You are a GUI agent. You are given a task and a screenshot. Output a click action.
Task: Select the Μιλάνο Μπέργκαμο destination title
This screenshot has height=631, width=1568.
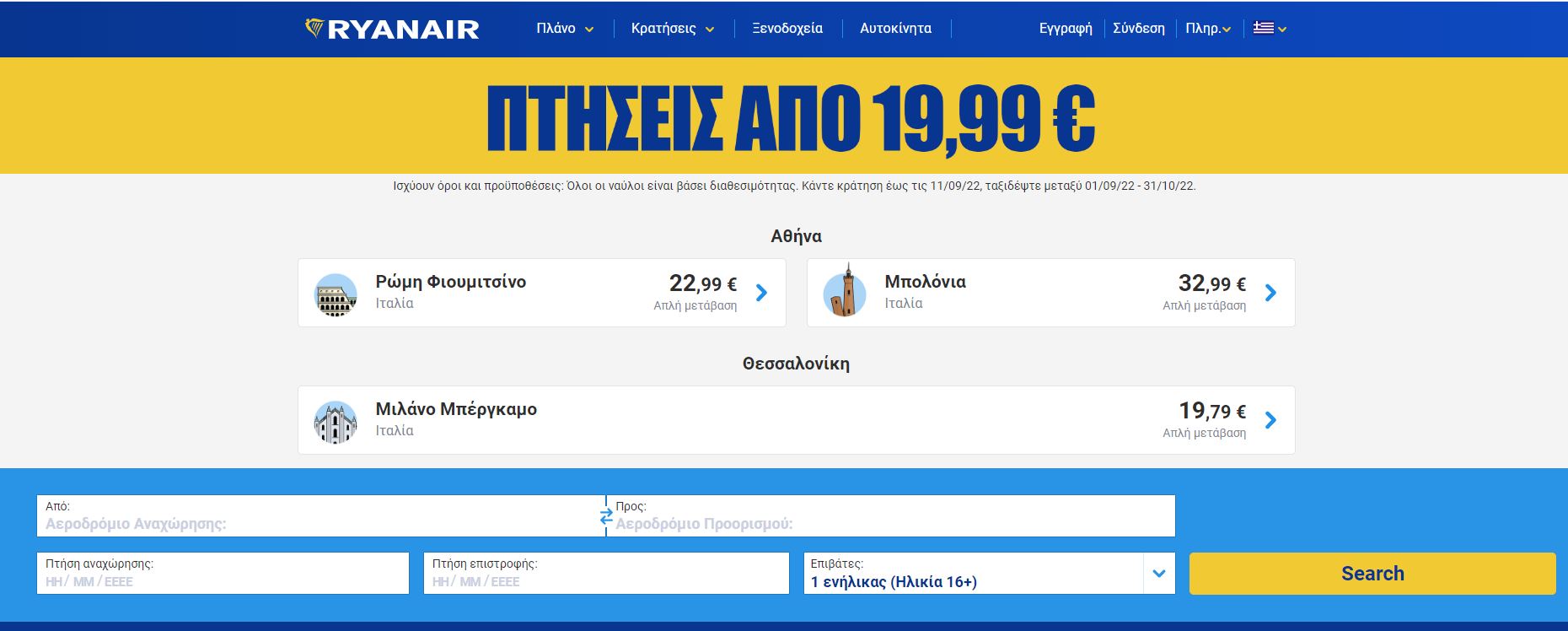456,409
